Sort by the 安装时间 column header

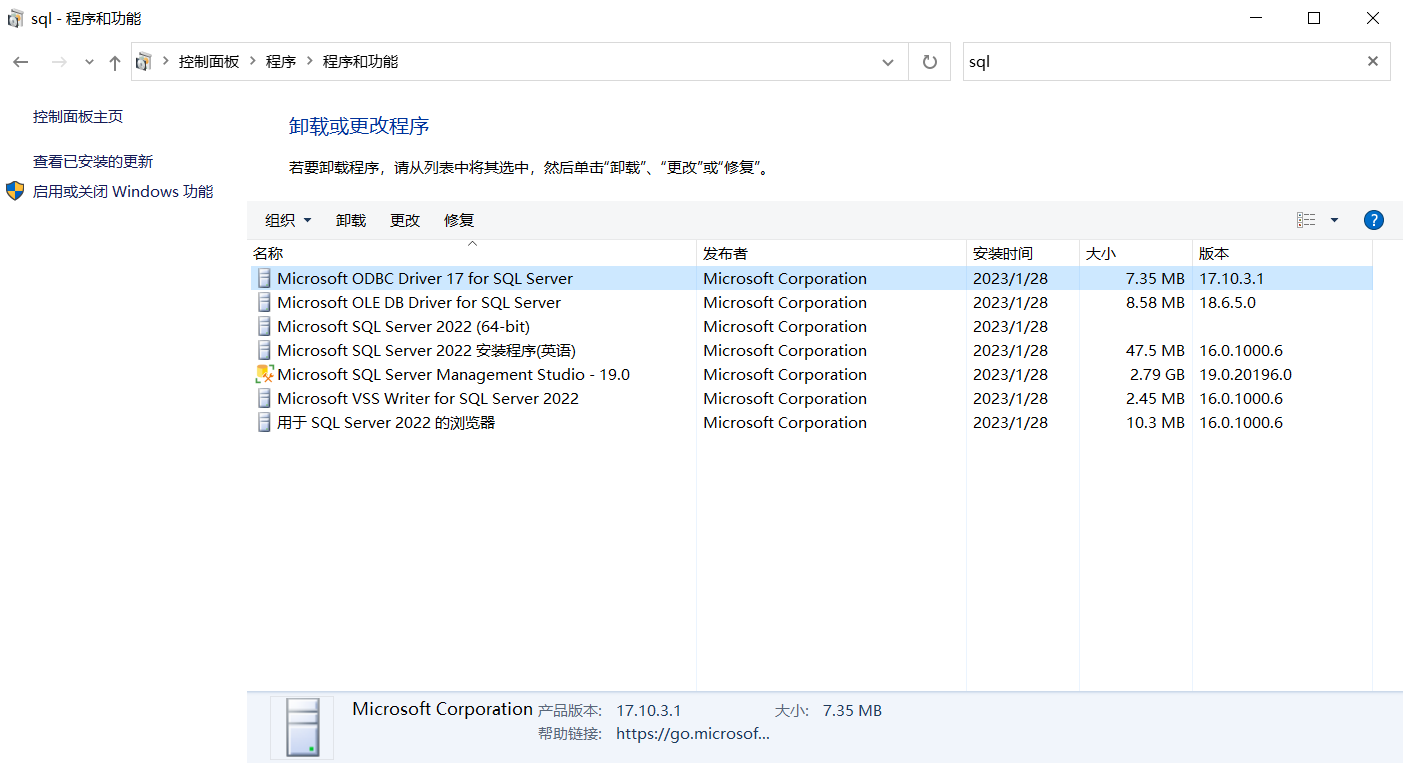(1023, 254)
